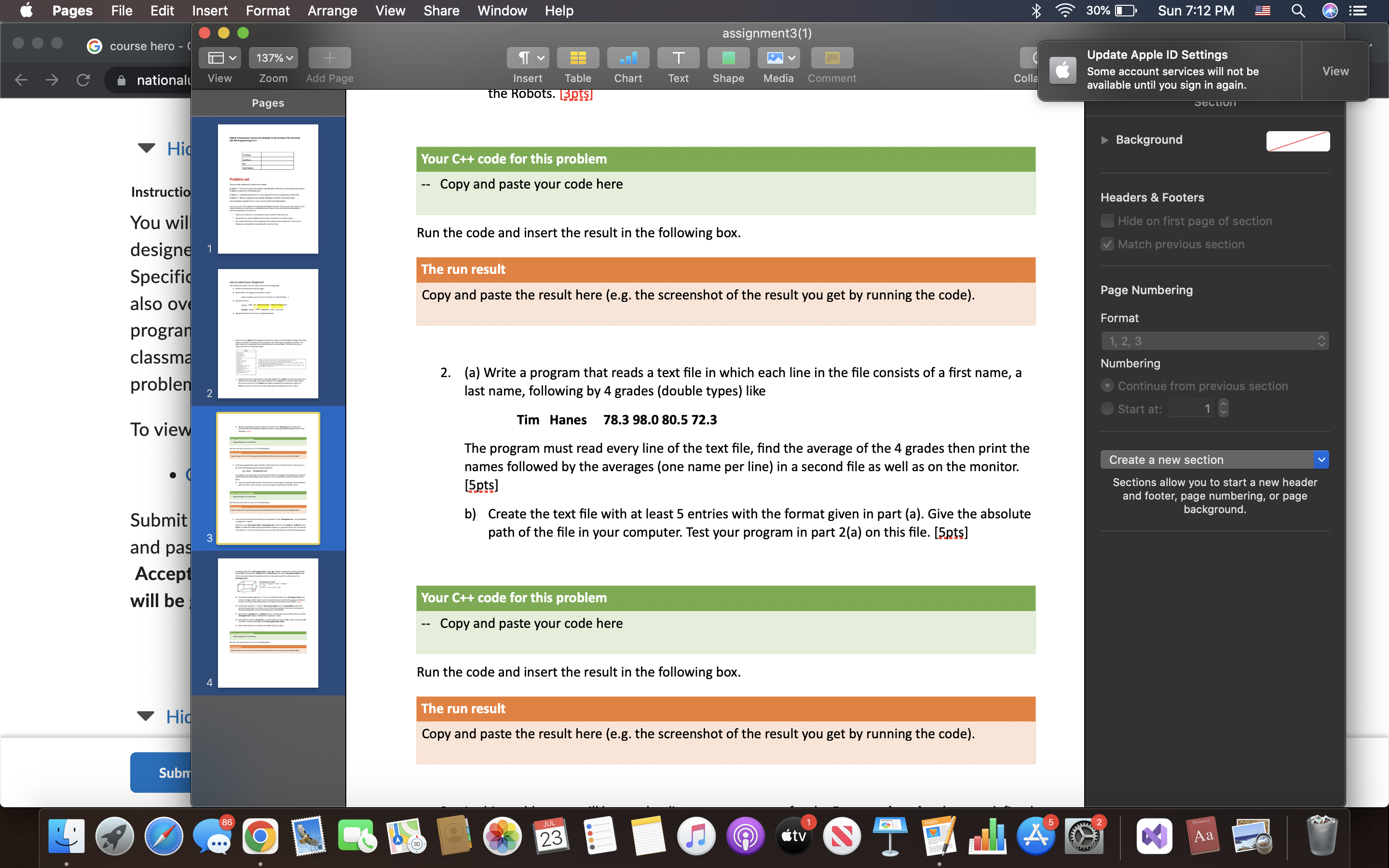Click the background color swatch
1389x868 pixels.
click(1298, 139)
